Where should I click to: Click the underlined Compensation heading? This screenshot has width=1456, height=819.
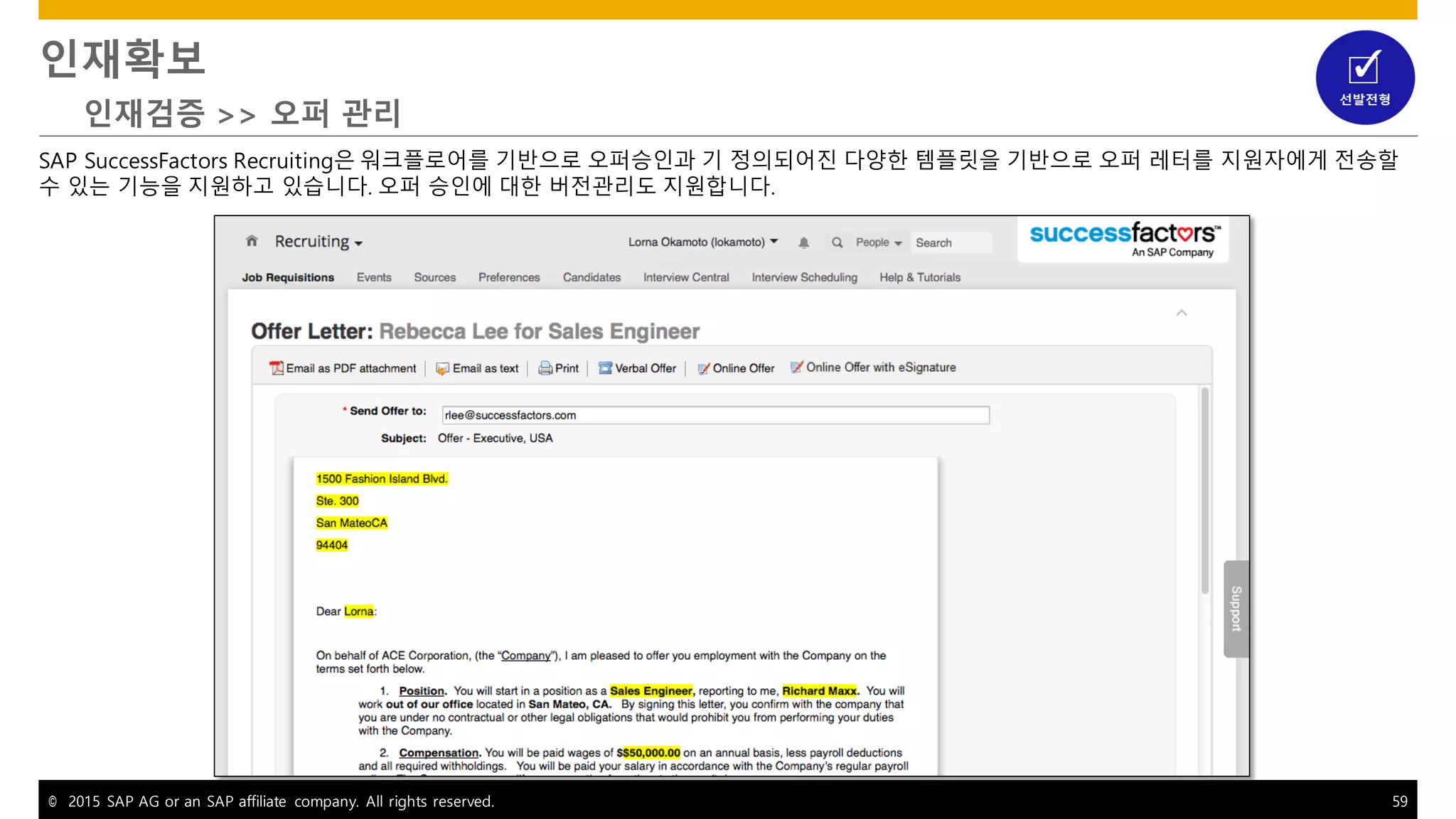coord(439,753)
